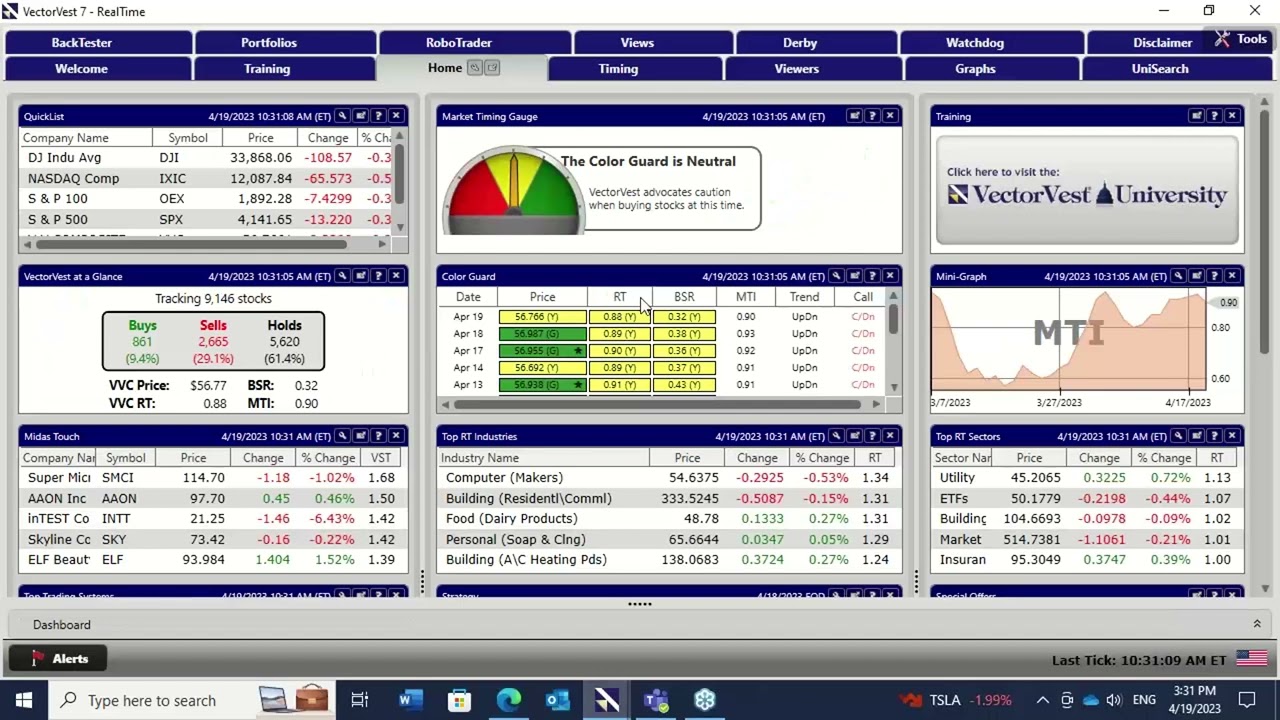Open Color Guard panel settings wrench
The image size is (1280, 720).
[x=836, y=276]
